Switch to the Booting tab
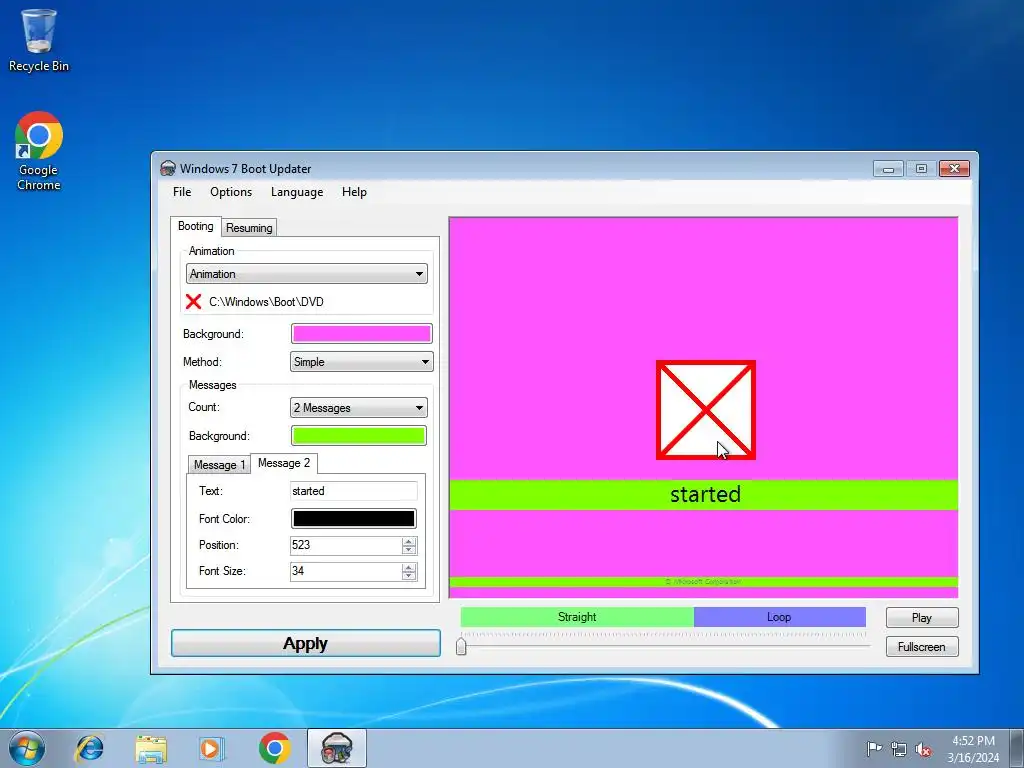Viewport: 1024px width, 768px height. [x=196, y=226]
